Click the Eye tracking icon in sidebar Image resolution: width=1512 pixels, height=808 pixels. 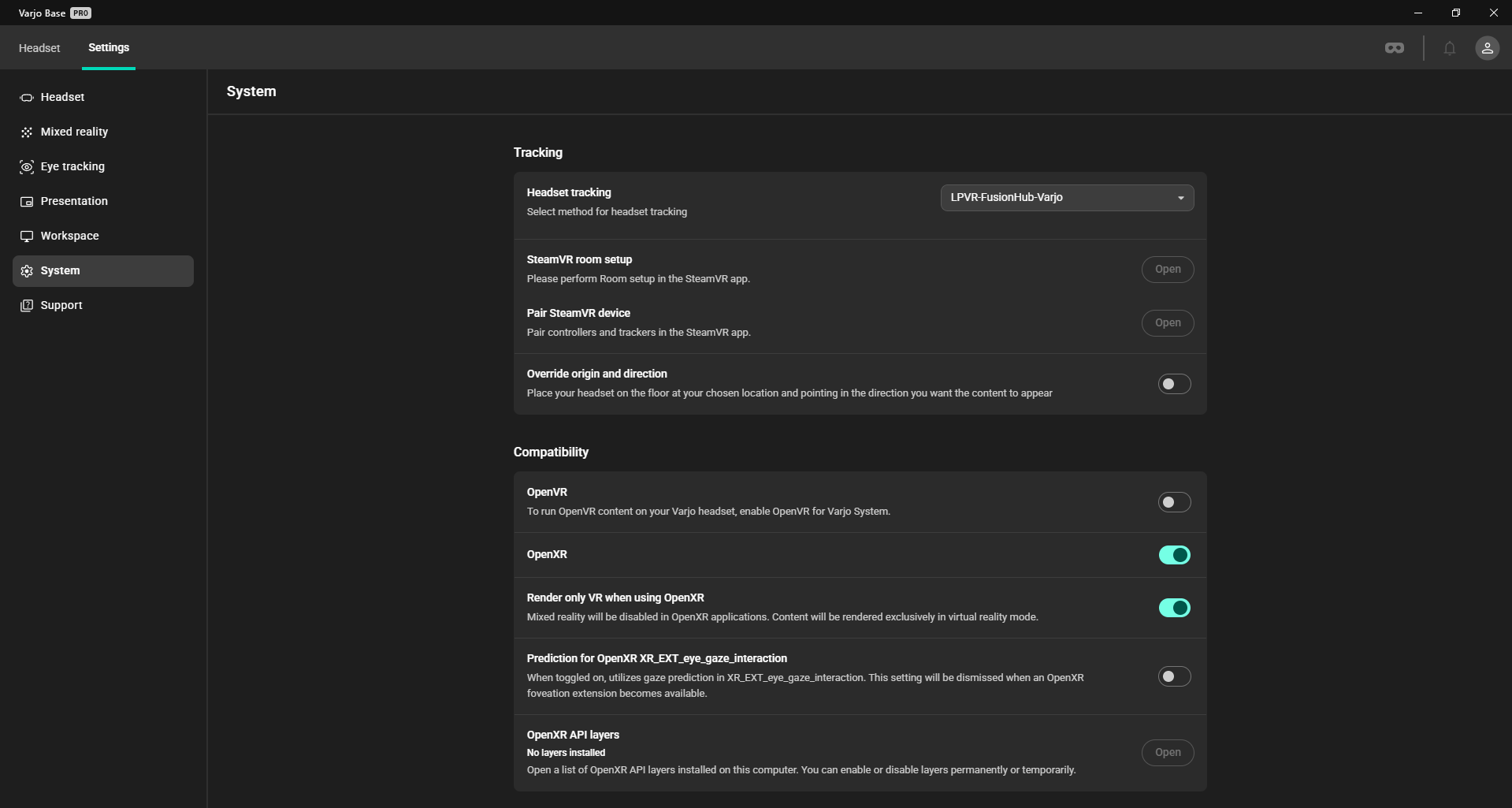click(27, 167)
